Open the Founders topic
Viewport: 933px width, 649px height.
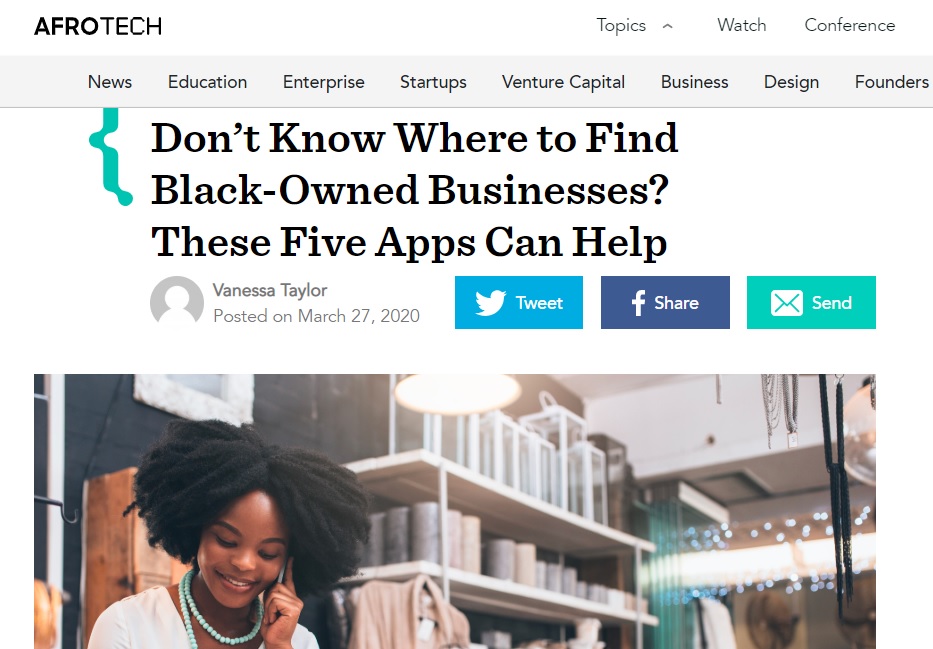coord(891,81)
